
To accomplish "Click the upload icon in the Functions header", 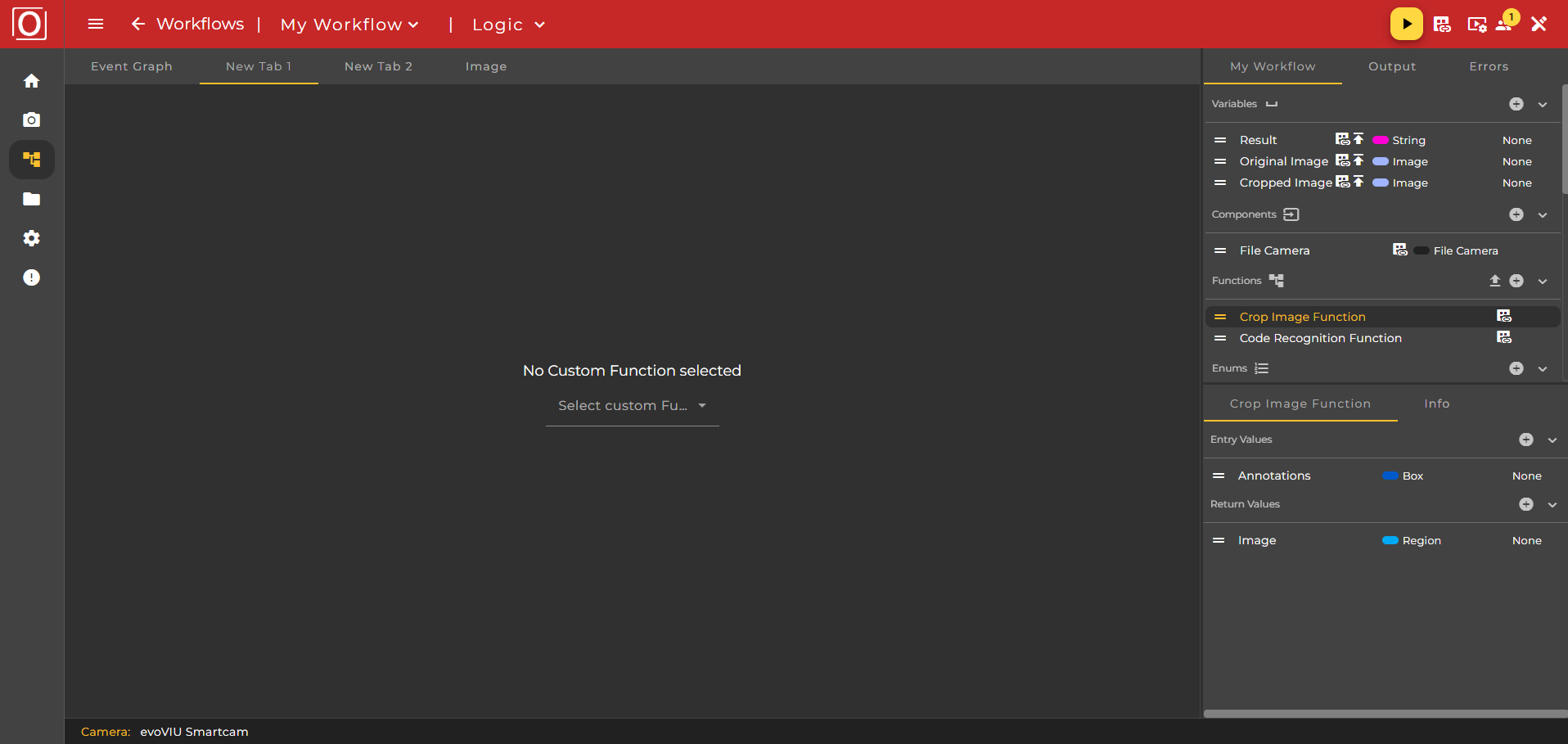I will [x=1495, y=281].
